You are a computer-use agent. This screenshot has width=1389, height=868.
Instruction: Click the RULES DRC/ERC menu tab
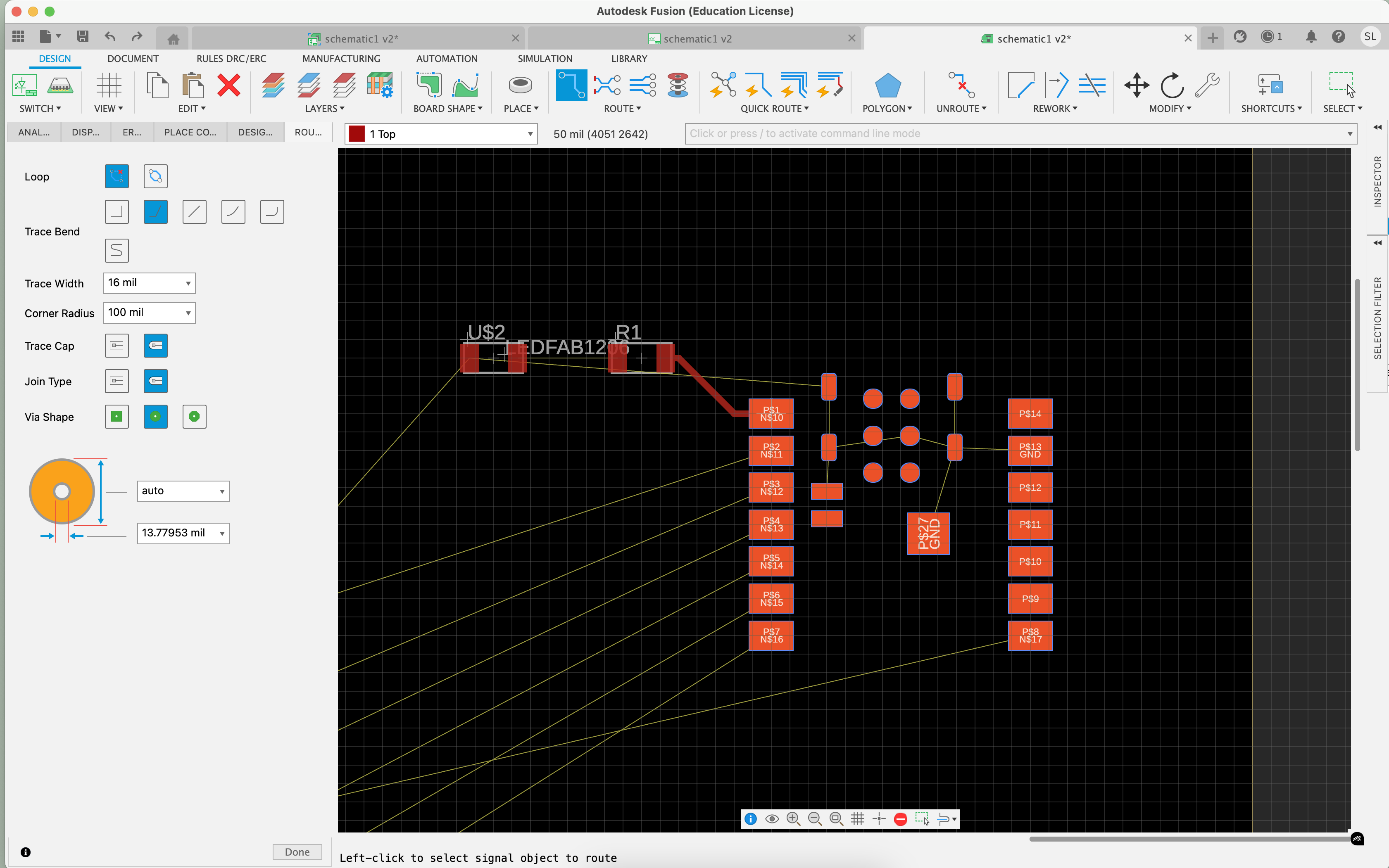(x=231, y=58)
